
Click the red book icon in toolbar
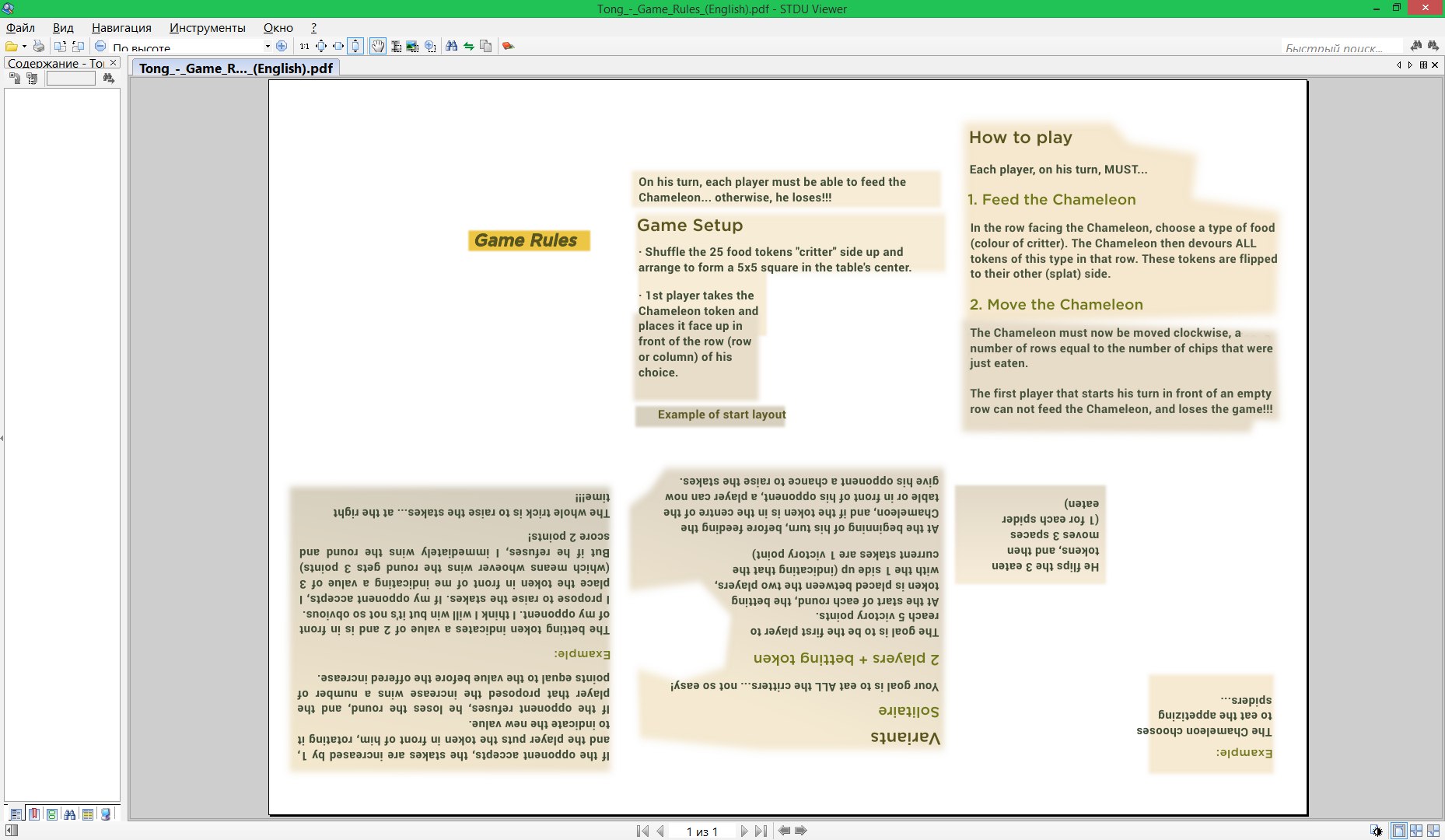[508, 47]
